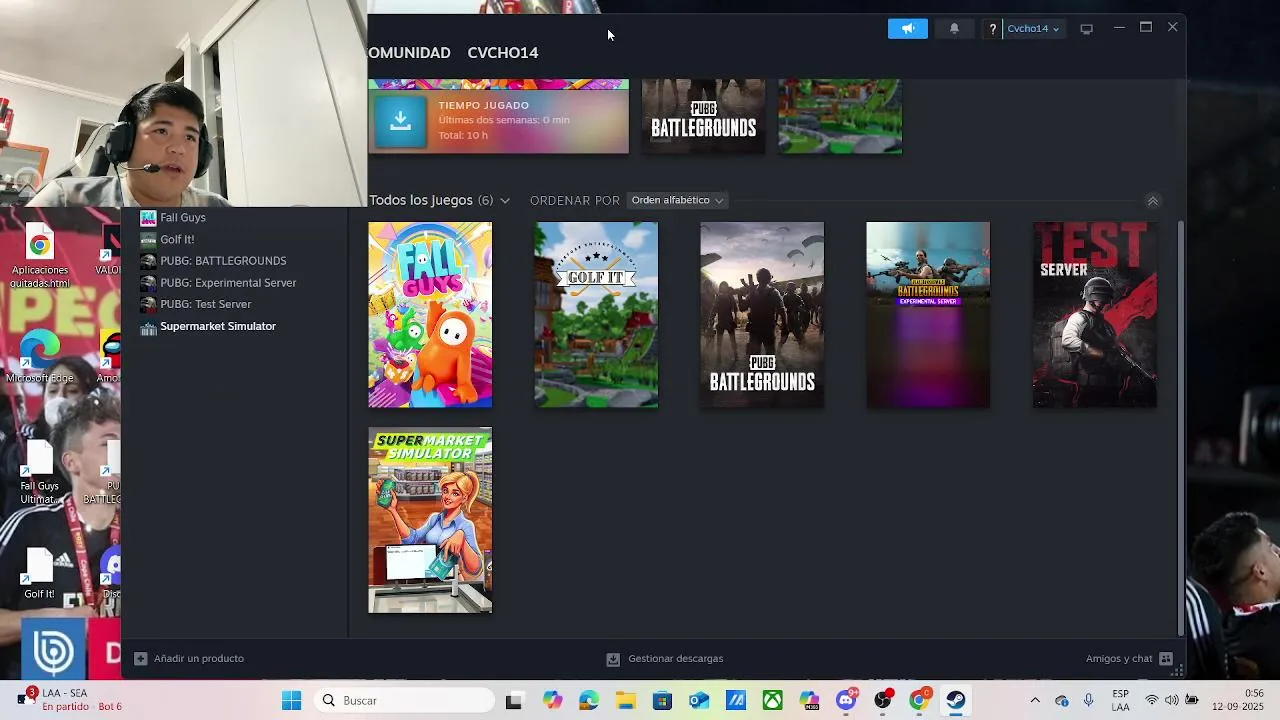Open Golf It game cover in grid

pos(596,315)
